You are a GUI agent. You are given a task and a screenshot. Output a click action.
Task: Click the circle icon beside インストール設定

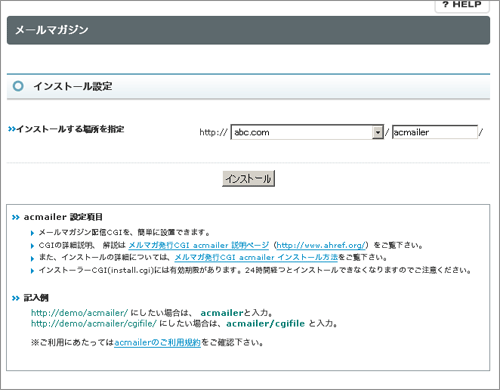[18, 86]
